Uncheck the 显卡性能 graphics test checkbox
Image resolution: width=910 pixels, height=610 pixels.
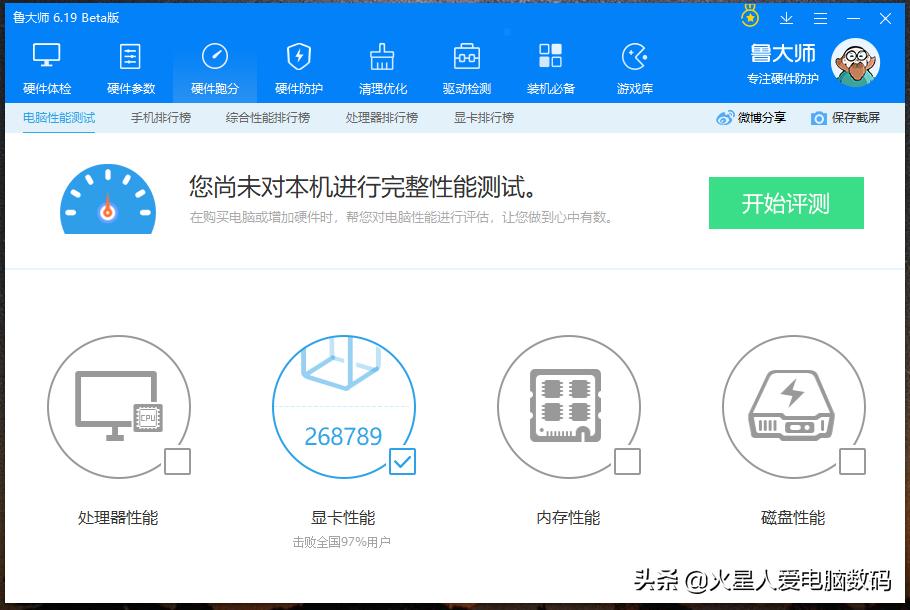click(404, 462)
